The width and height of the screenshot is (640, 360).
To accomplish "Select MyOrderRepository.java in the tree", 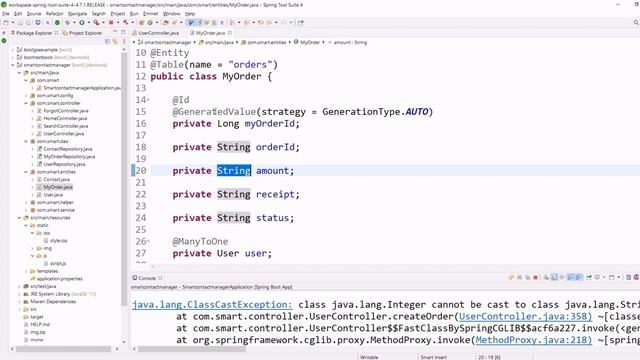I will [x=69, y=156].
